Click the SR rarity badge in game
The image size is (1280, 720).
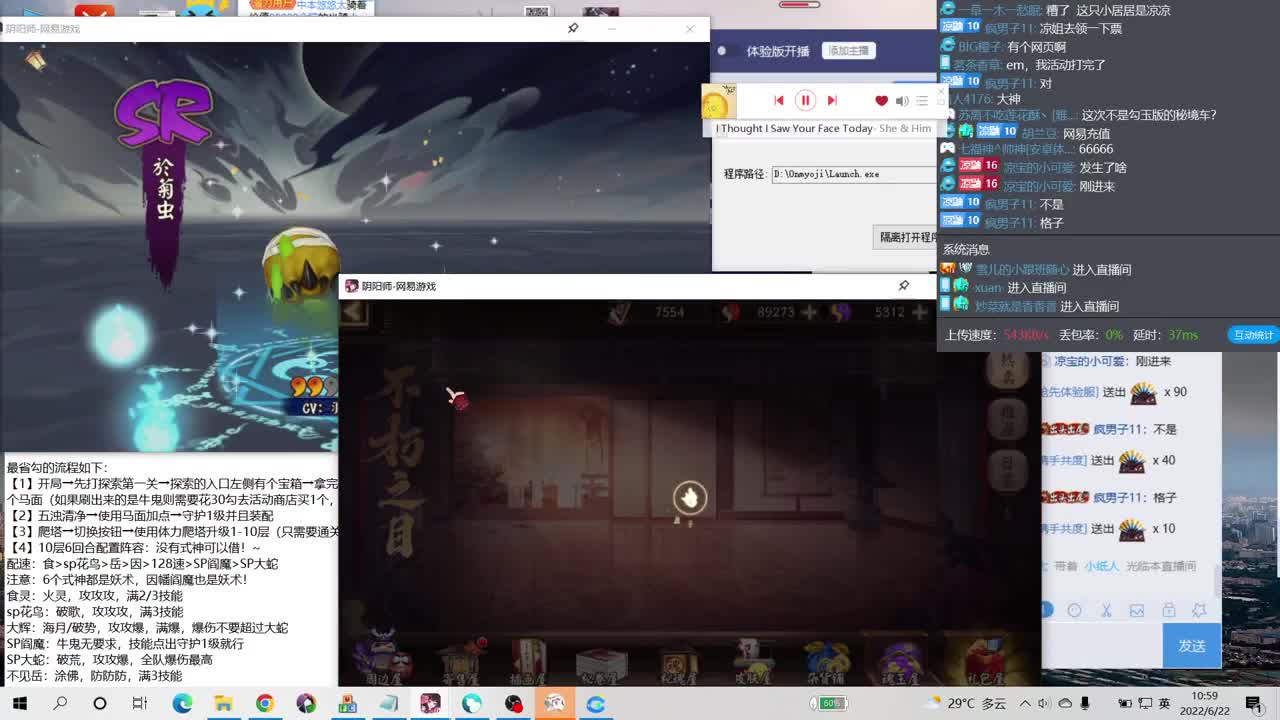(x=163, y=110)
